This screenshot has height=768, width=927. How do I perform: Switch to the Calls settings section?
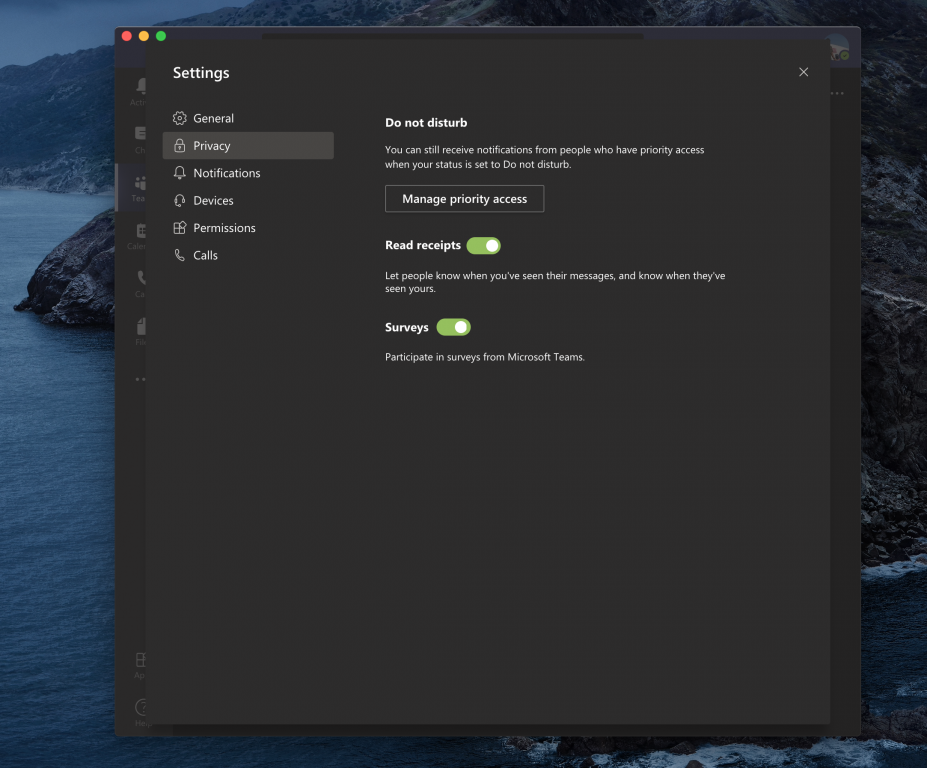(x=248, y=255)
